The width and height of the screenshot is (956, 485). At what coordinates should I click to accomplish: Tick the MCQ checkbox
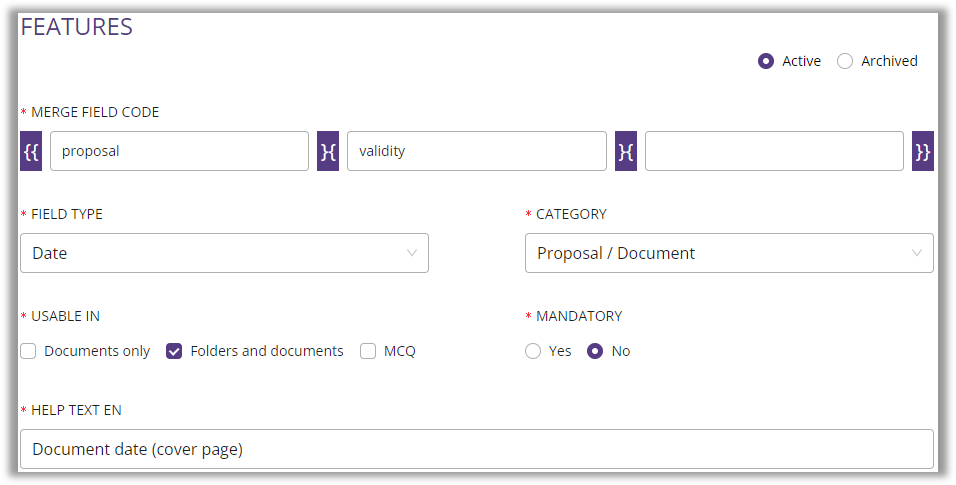[x=368, y=351]
